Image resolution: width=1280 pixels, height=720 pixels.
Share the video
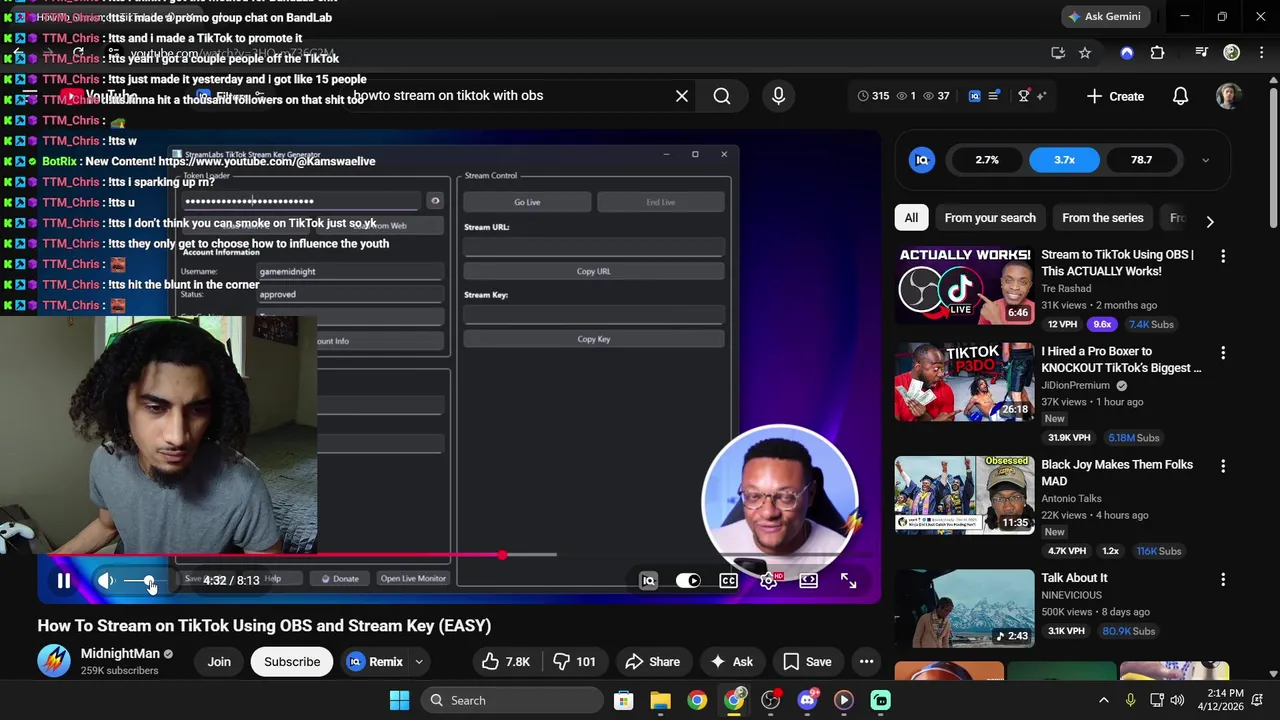652,661
